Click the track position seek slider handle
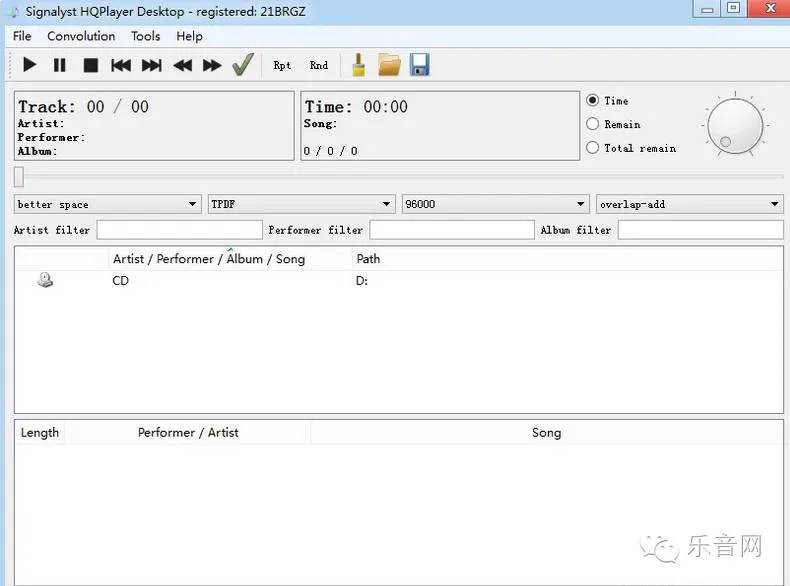This screenshot has width=790, height=586. point(19,177)
